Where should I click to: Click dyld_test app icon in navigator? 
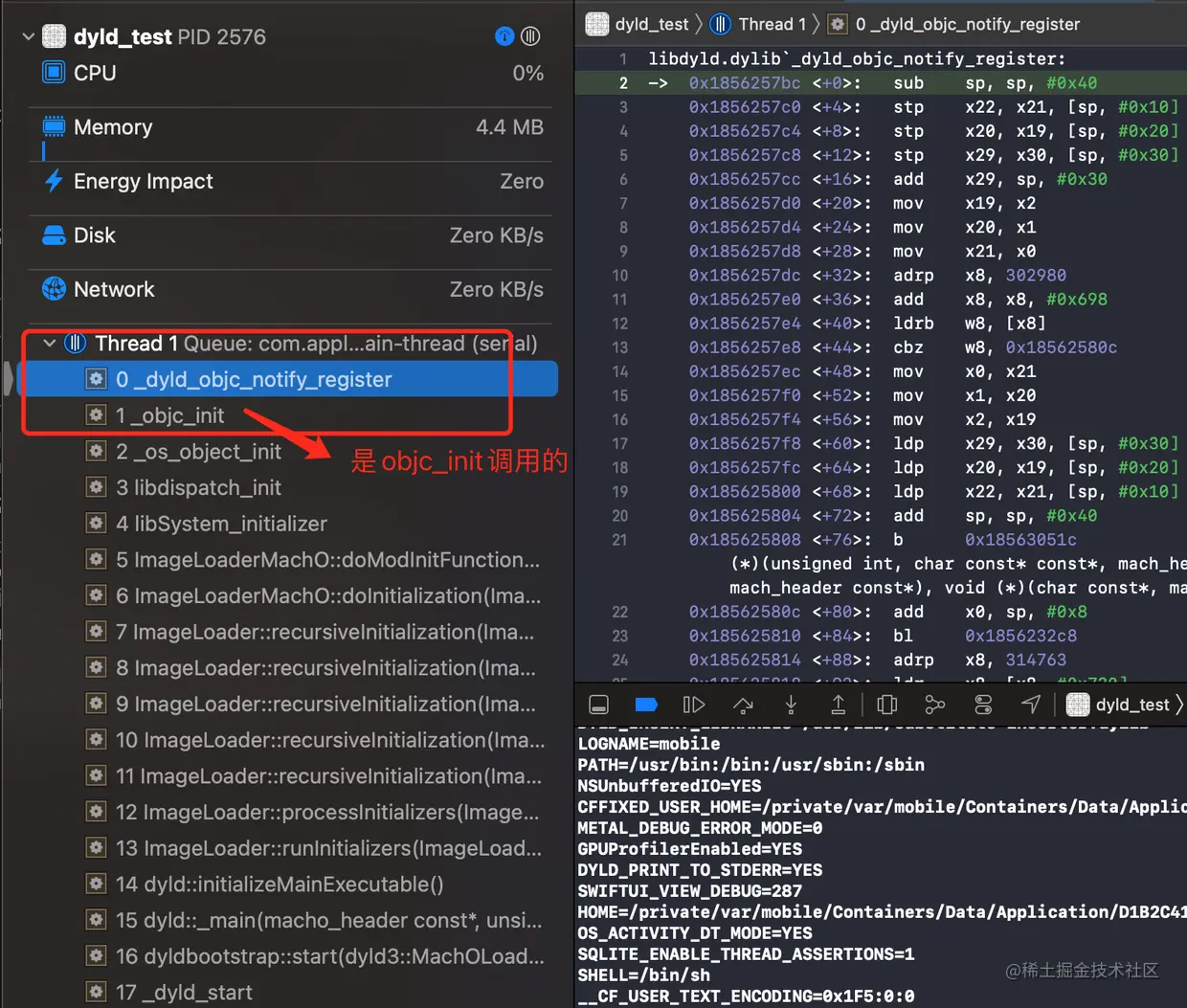tap(55, 36)
